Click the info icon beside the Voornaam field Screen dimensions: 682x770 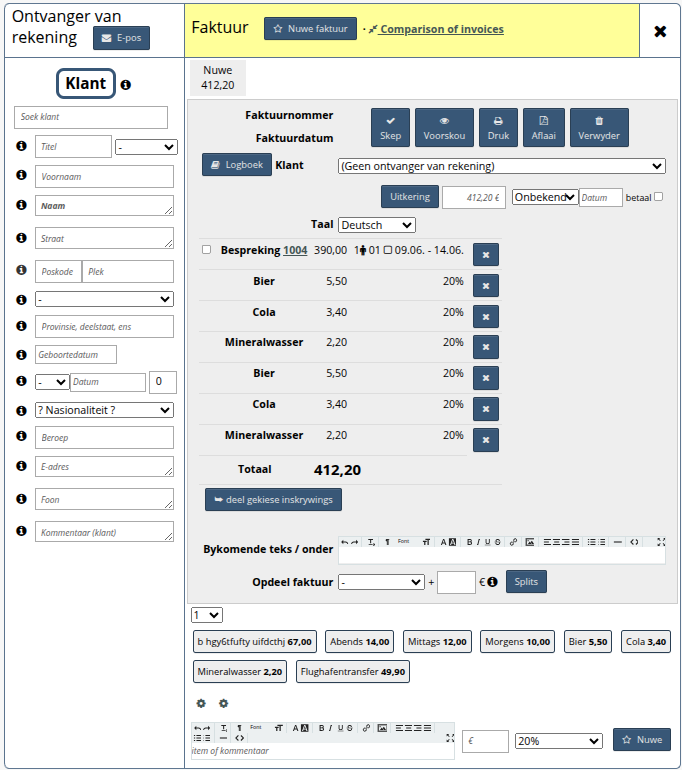tap(21, 175)
